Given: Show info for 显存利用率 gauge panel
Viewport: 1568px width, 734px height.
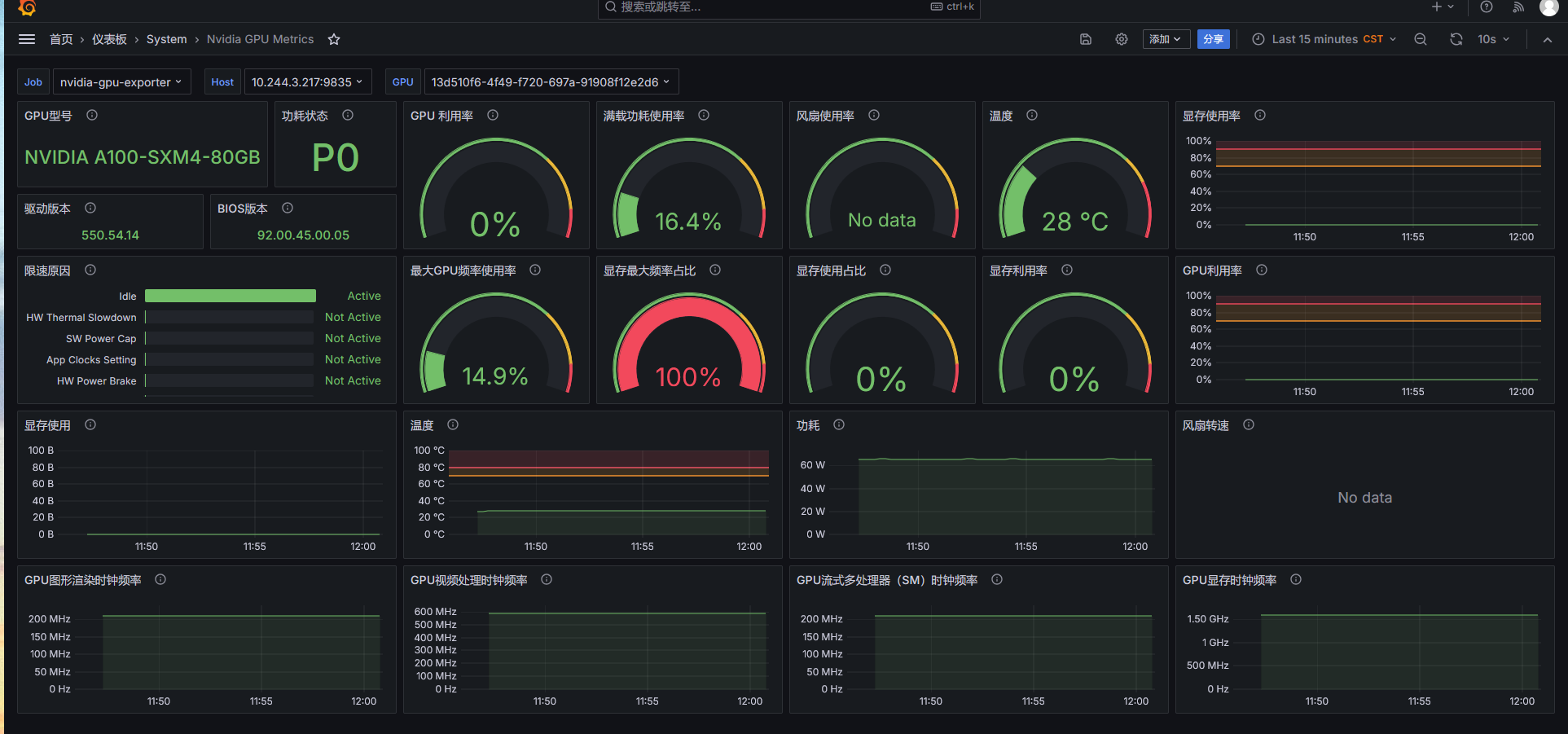Looking at the screenshot, I should pyautogui.click(x=1067, y=270).
